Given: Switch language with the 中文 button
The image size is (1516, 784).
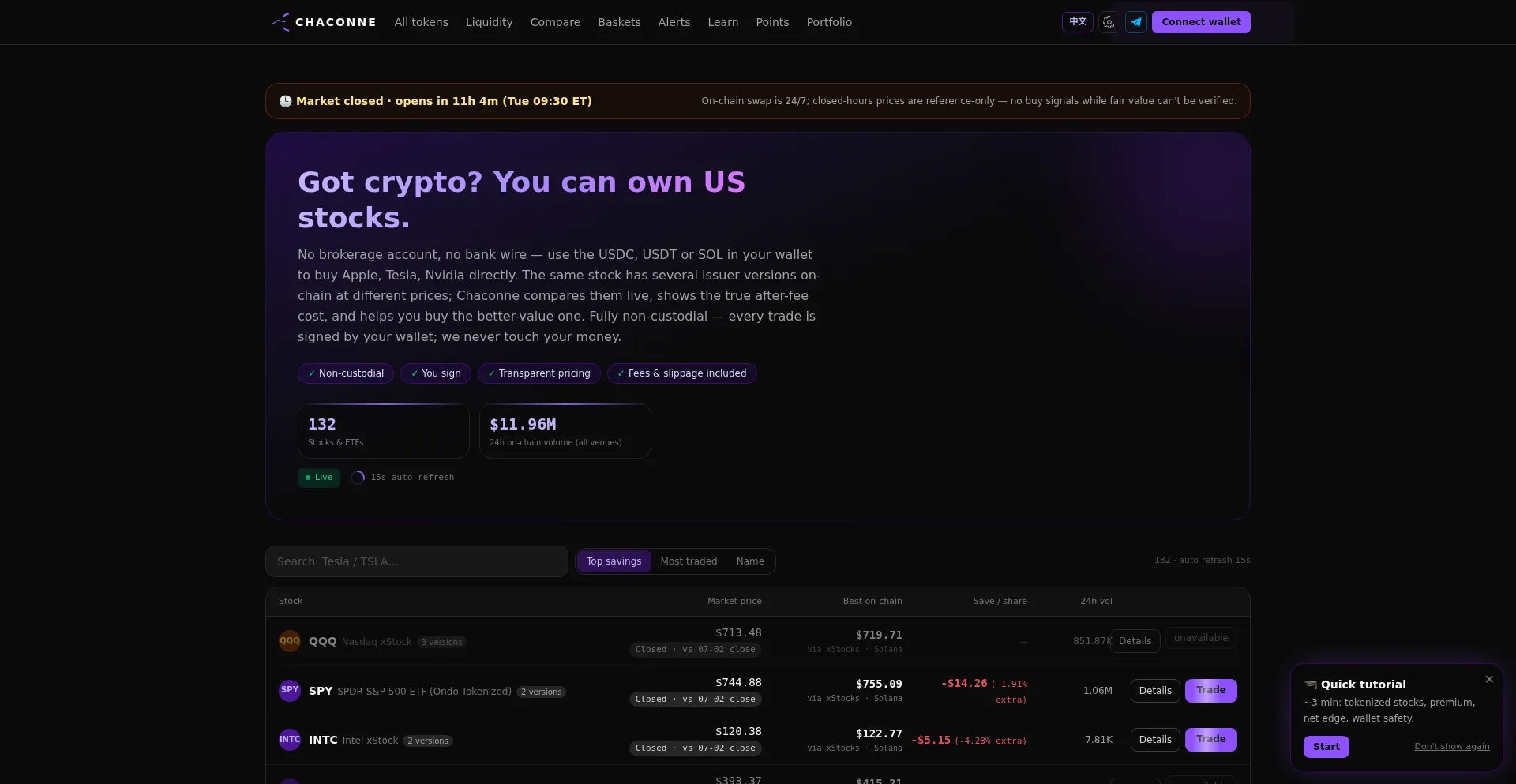Looking at the screenshot, I should click(x=1078, y=22).
